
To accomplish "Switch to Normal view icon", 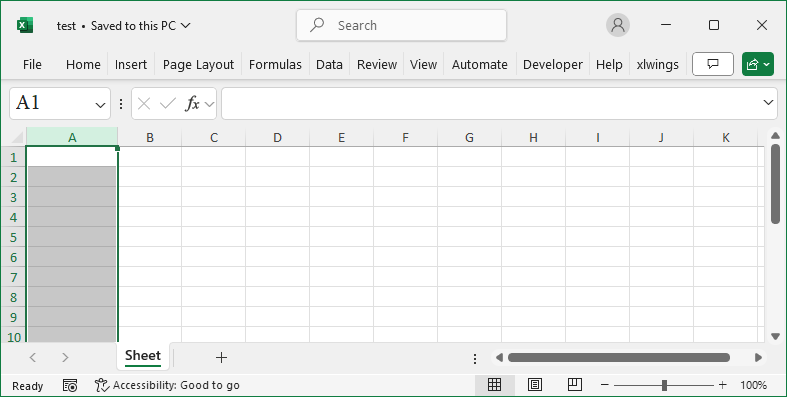I will (494, 385).
